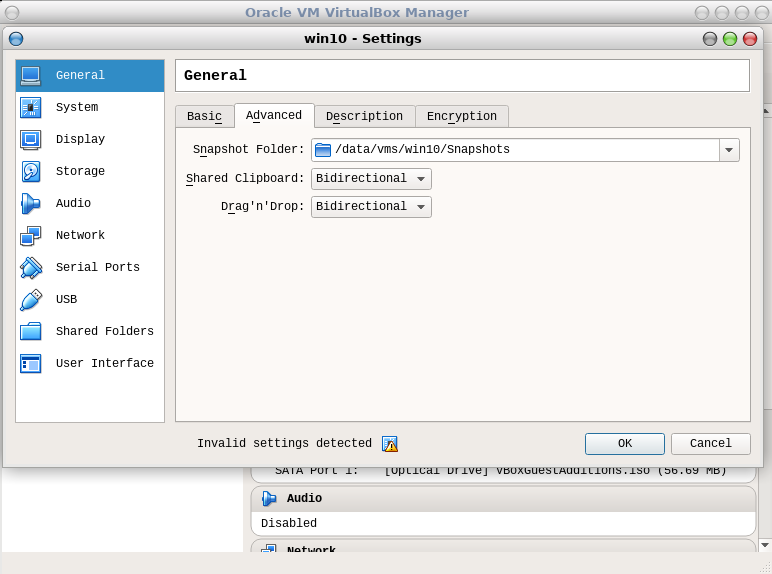The height and width of the screenshot is (574, 772).
Task: Open Network settings icon
Action: 31,236
